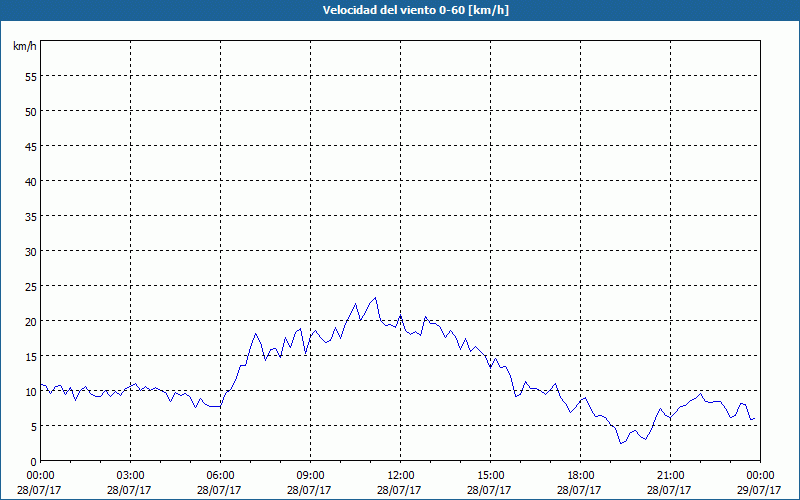800x500 pixels.
Task: Click the y-axis value 10
Action: [31, 392]
